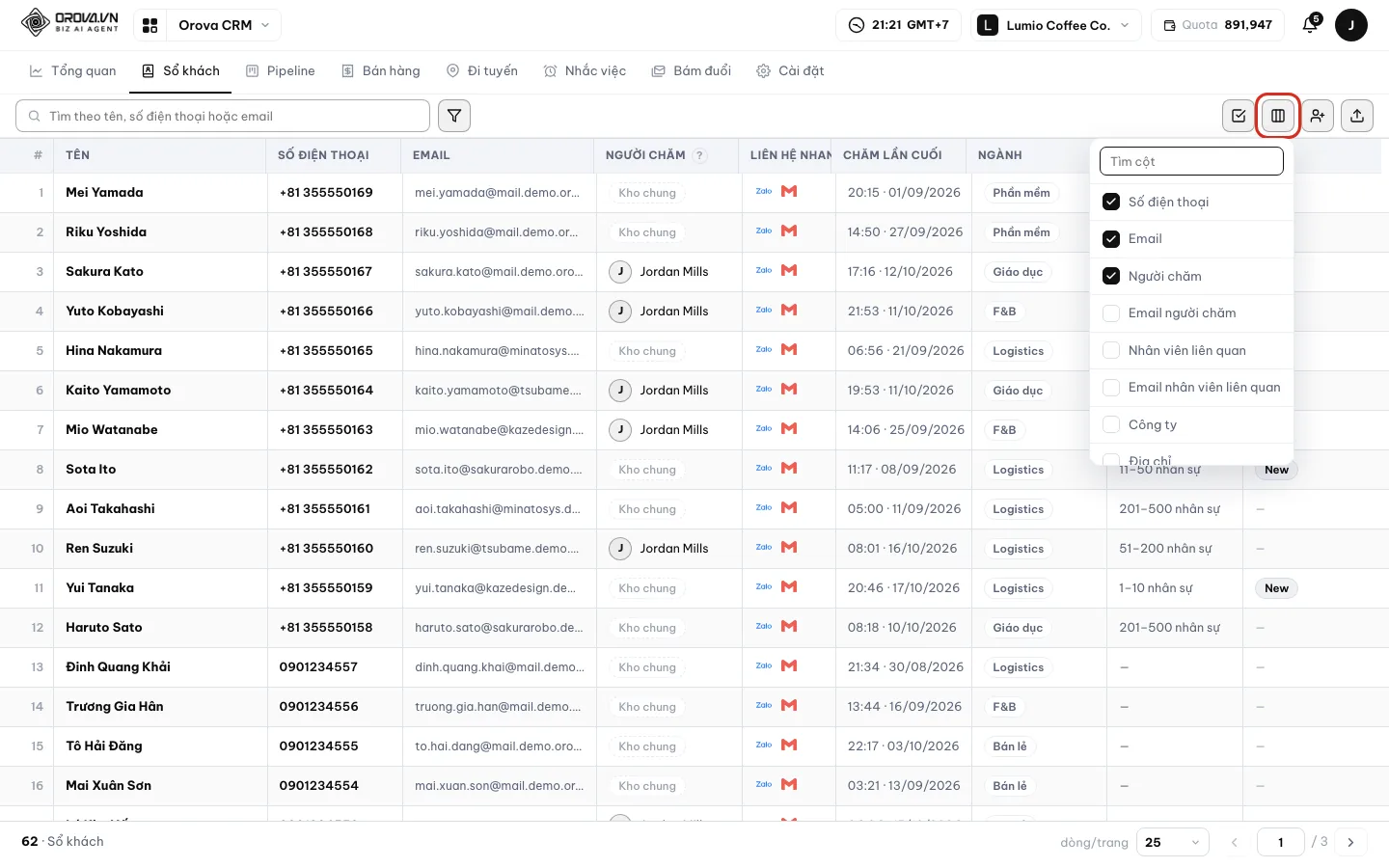The image size is (1389, 868).
Task: Click the CHĂM LẦN CUỐI column header
Action: [x=892, y=155]
